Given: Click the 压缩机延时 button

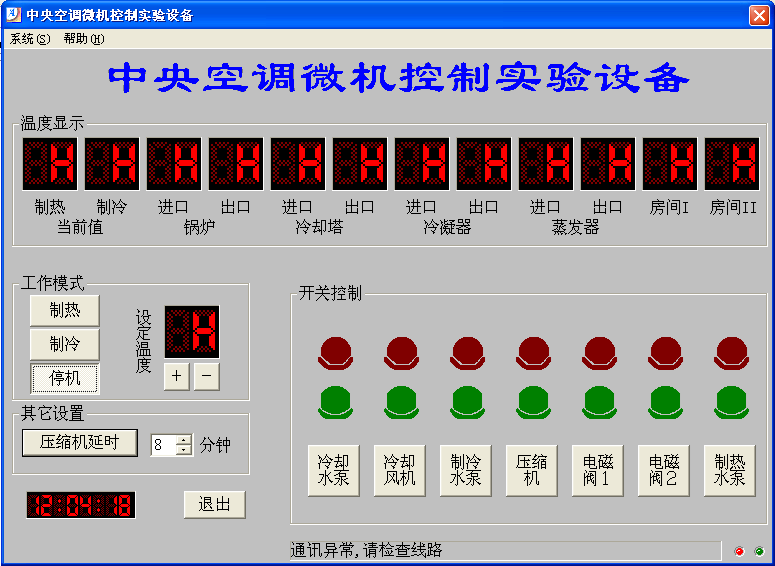Looking at the screenshot, I should (x=80, y=442).
